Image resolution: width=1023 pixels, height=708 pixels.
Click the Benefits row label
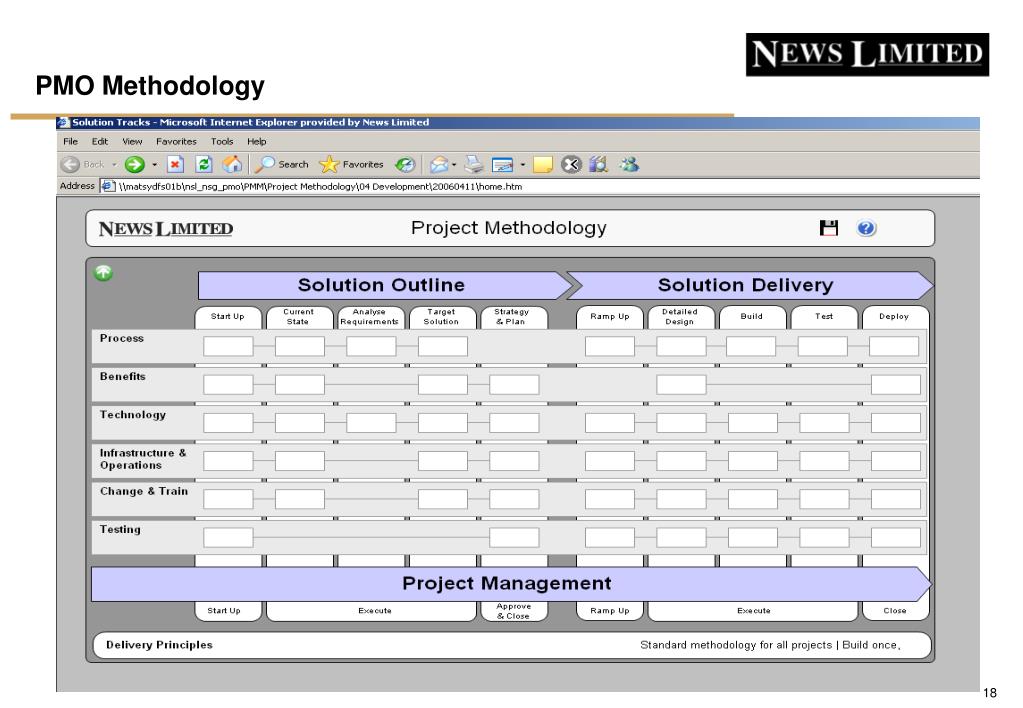pos(123,377)
